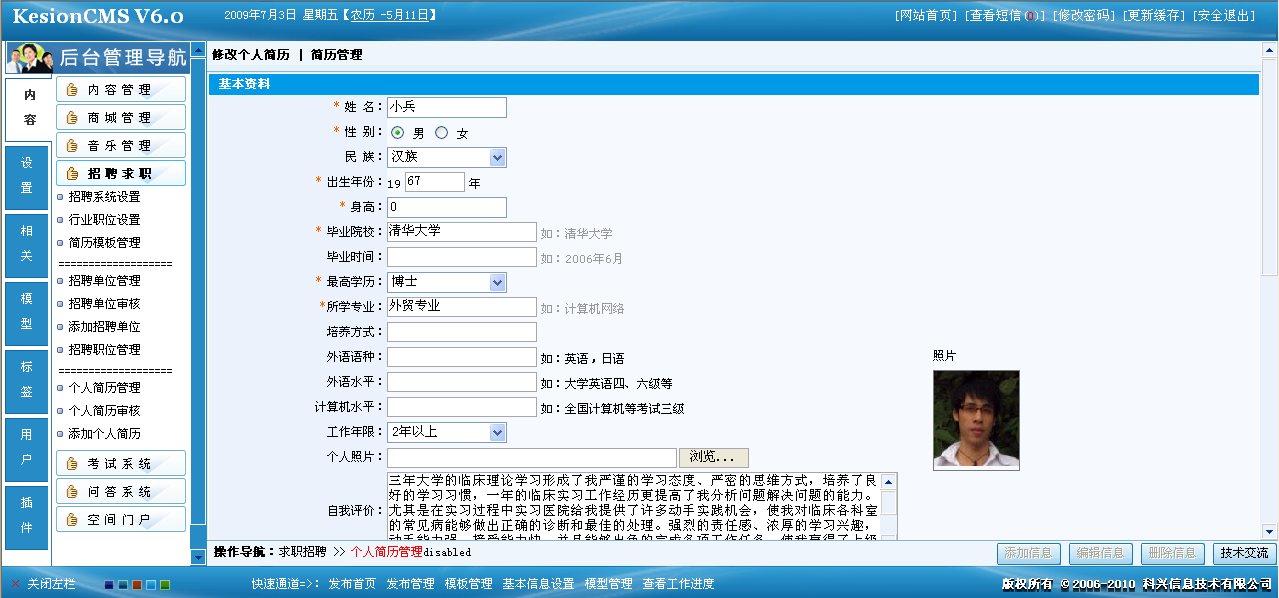The image size is (1279, 598).
Task: Click the 浏览... photo button
Action: (714, 457)
